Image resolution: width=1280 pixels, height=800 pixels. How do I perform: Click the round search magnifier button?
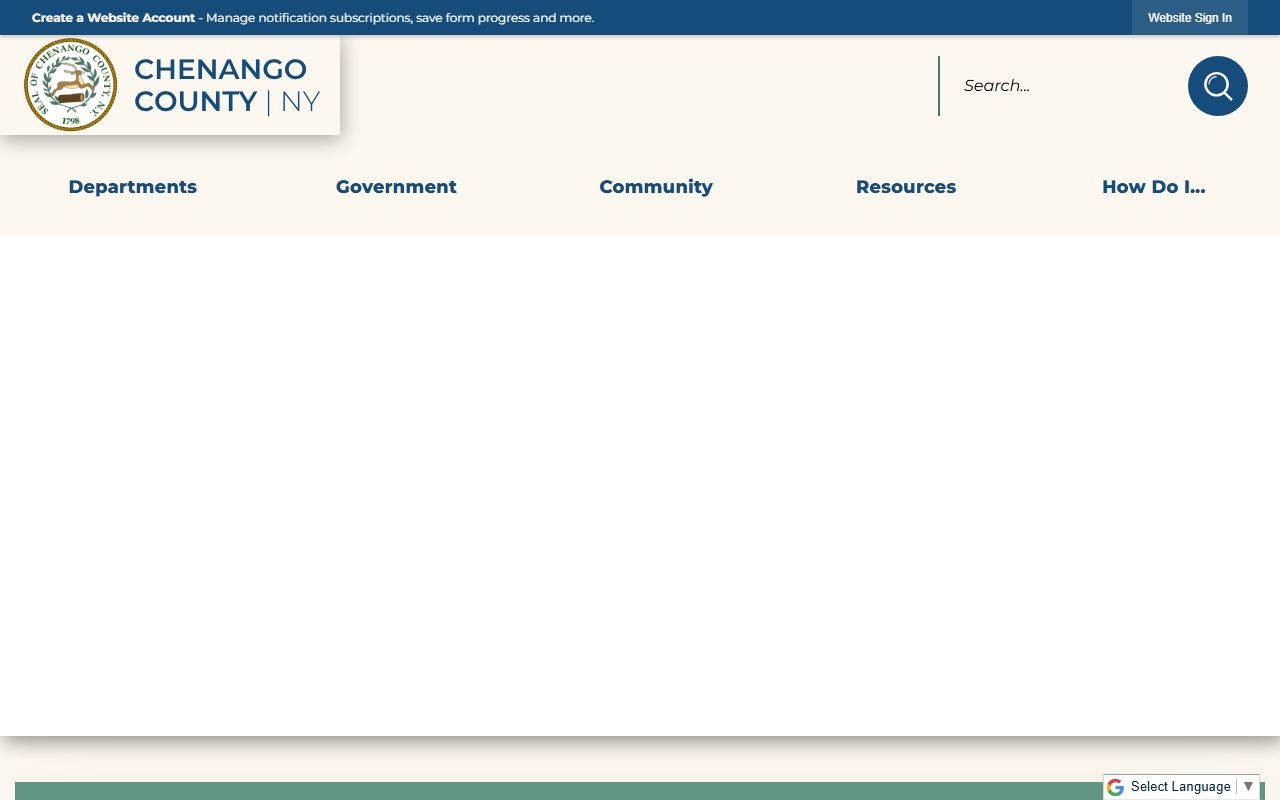[x=1217, y=86]
